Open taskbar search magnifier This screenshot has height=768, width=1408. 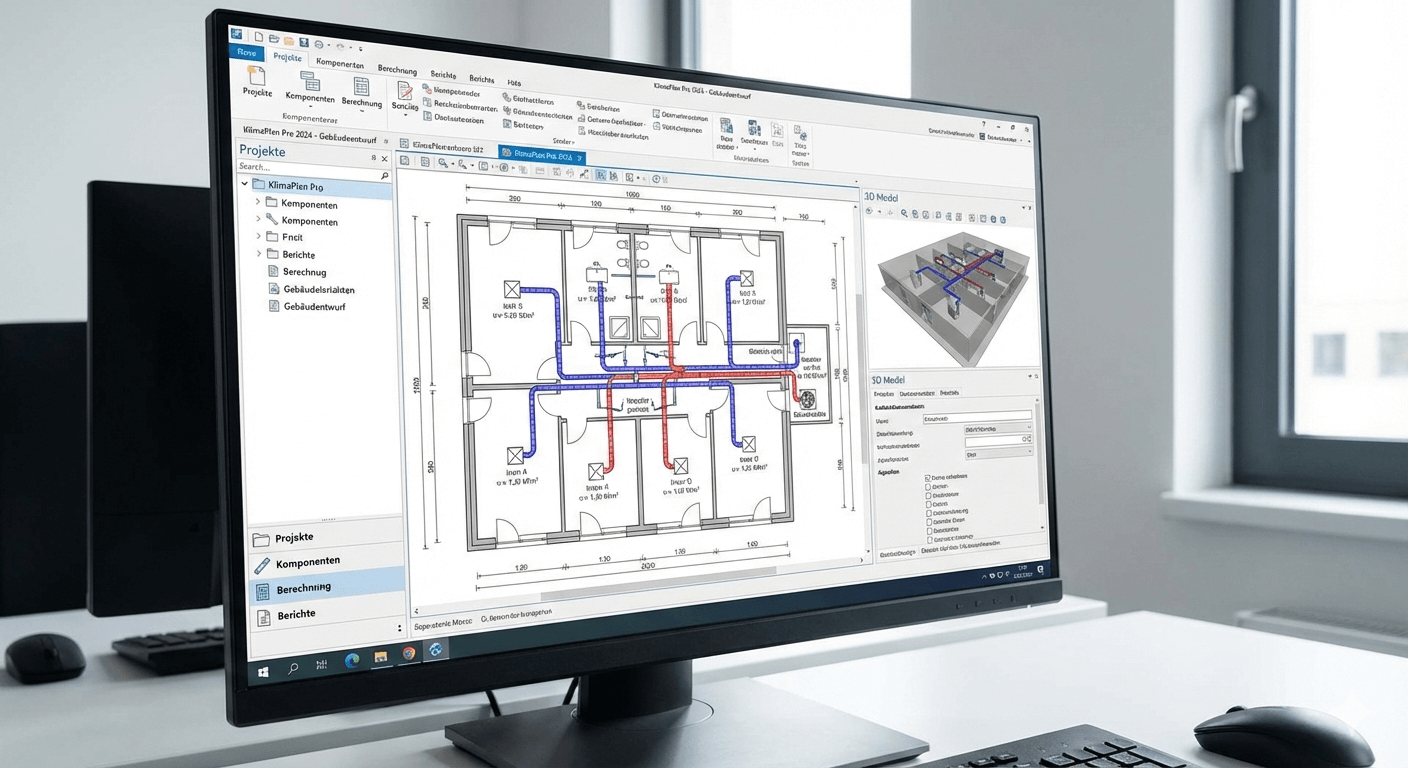(x=293, y=669)
